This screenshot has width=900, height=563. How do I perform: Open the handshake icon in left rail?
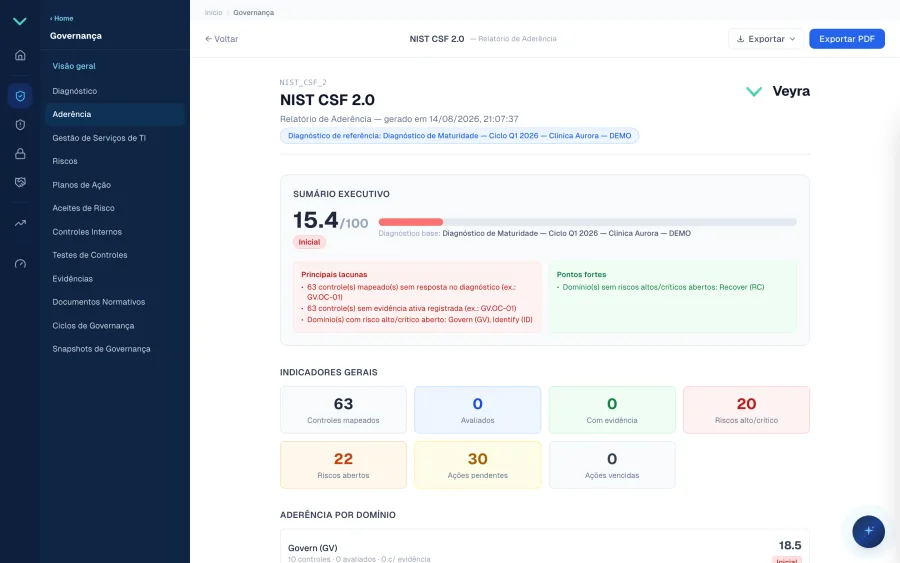(20, 182)
